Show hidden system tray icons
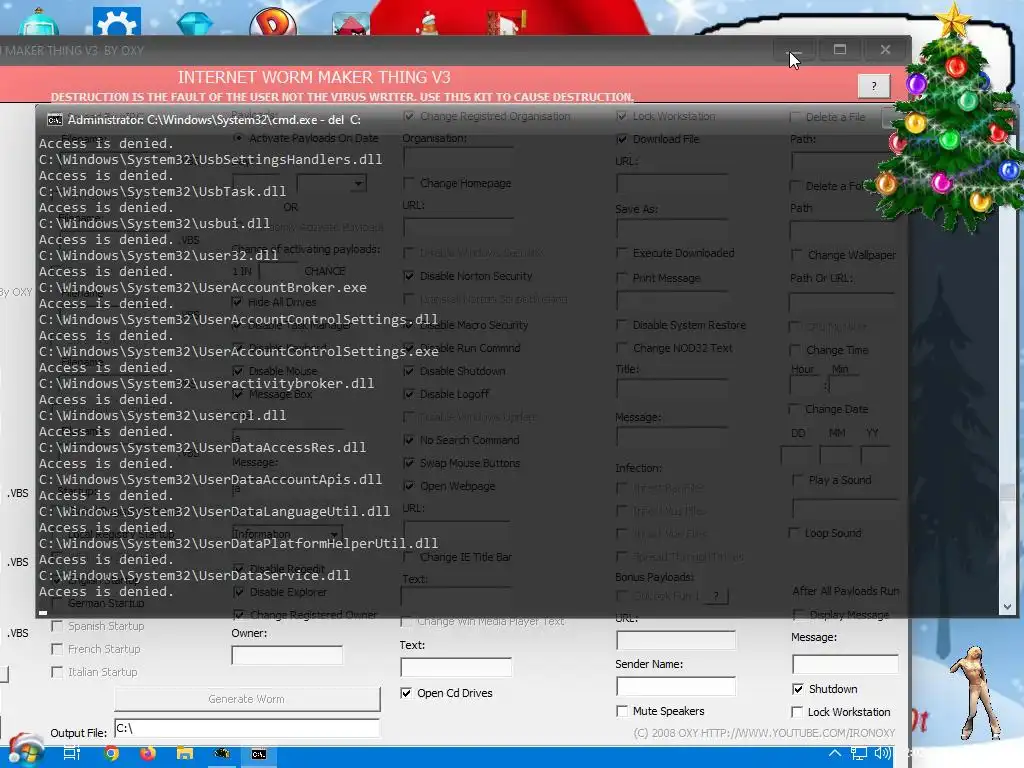The image size is (1024, 768). pos(835,754)
